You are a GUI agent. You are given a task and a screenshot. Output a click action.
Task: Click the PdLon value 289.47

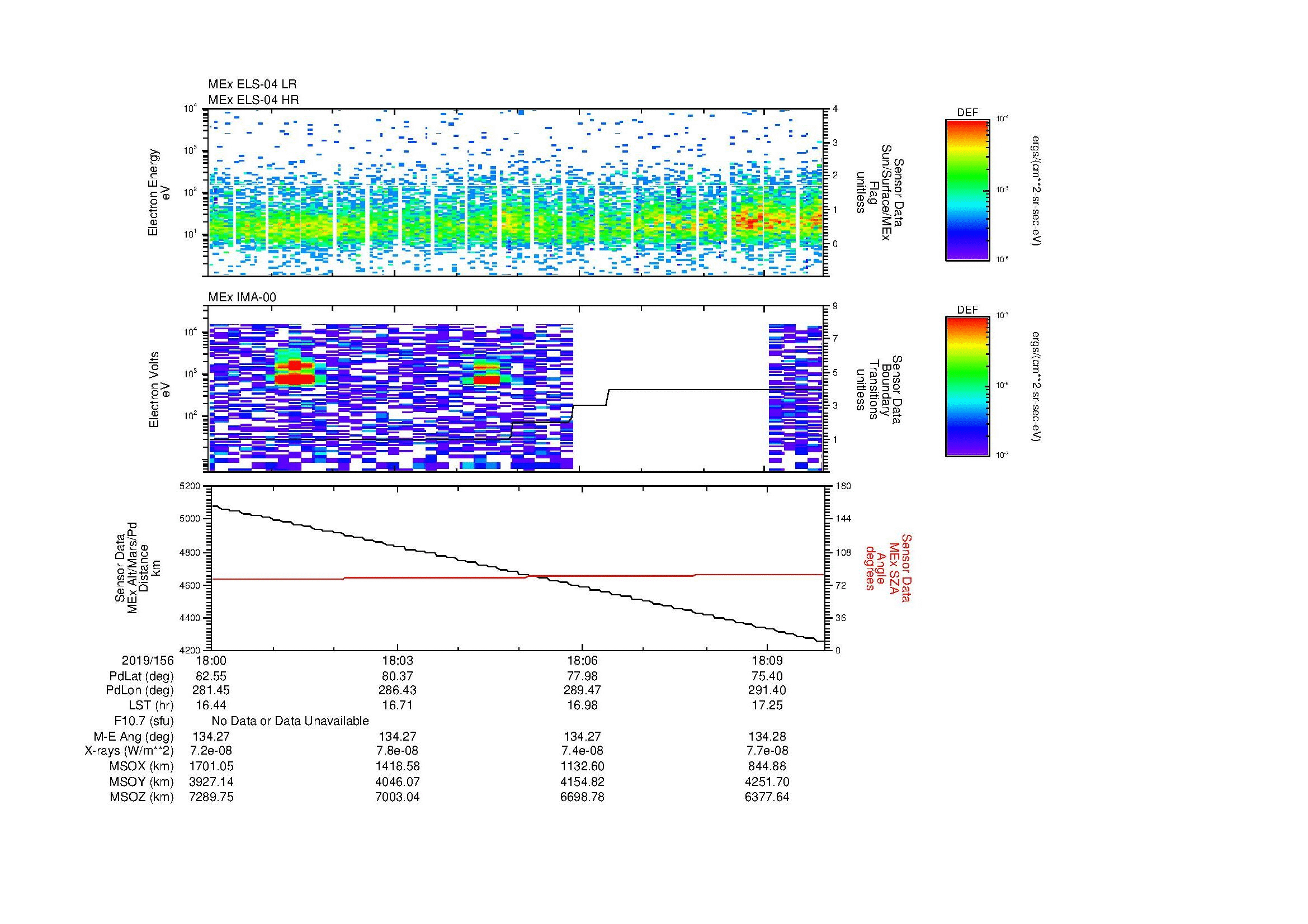pos(582,690)
